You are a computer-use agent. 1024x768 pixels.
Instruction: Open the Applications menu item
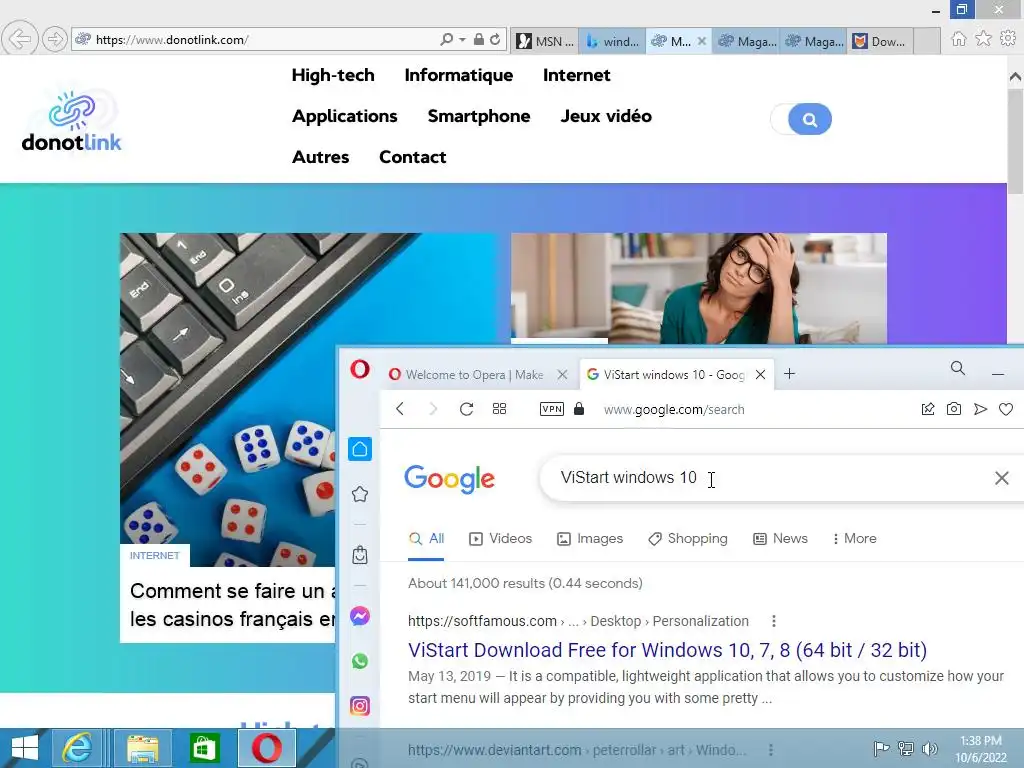click(x=344, y=116)
